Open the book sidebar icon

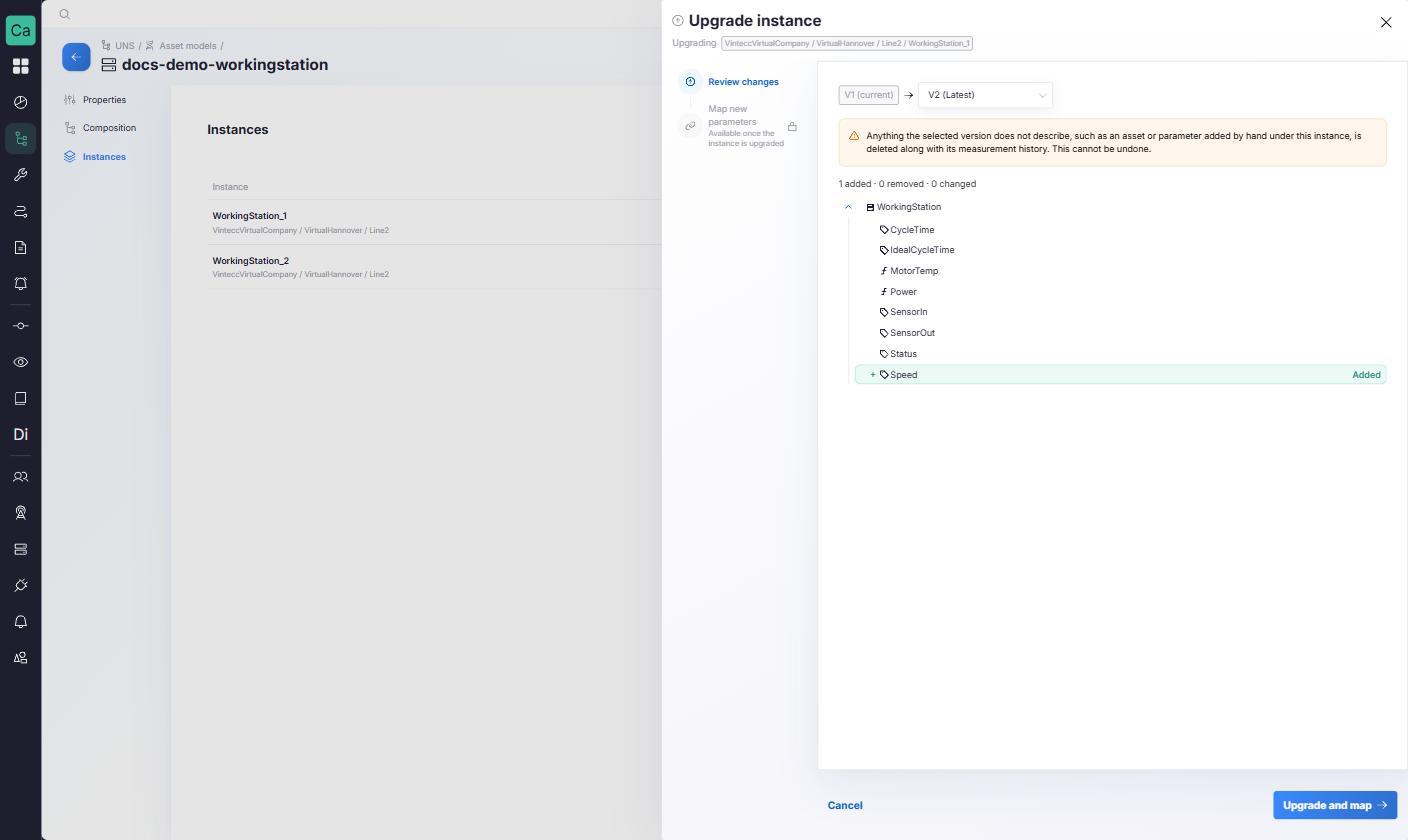pos(20,398)
